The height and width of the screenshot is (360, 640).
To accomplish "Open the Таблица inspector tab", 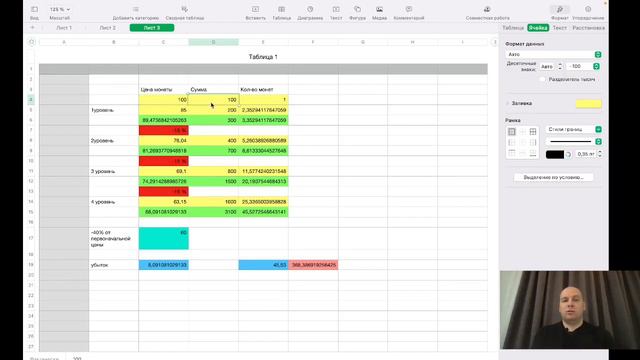I will click(x=513, y=28).
